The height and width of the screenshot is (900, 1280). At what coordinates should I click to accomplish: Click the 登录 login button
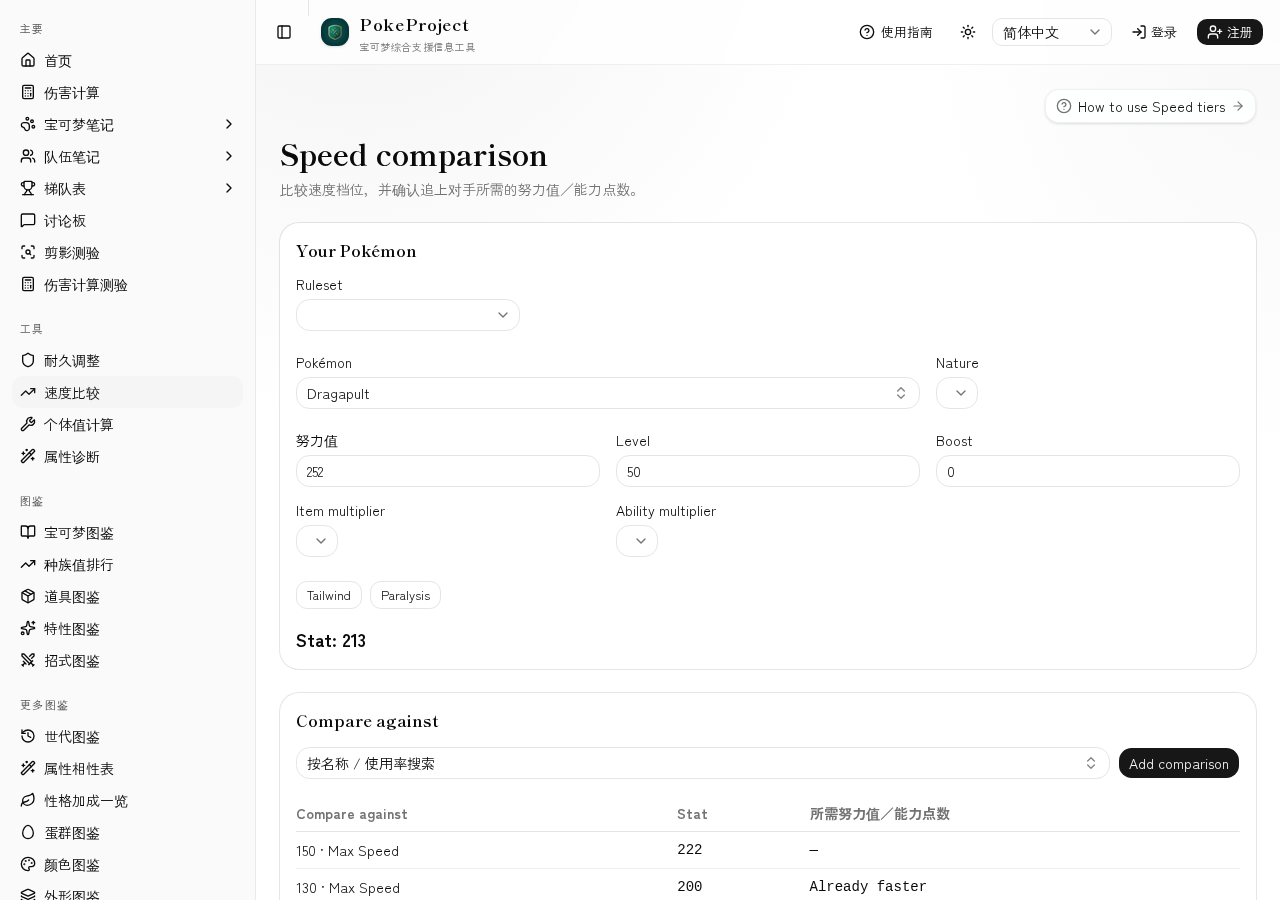1154,32
